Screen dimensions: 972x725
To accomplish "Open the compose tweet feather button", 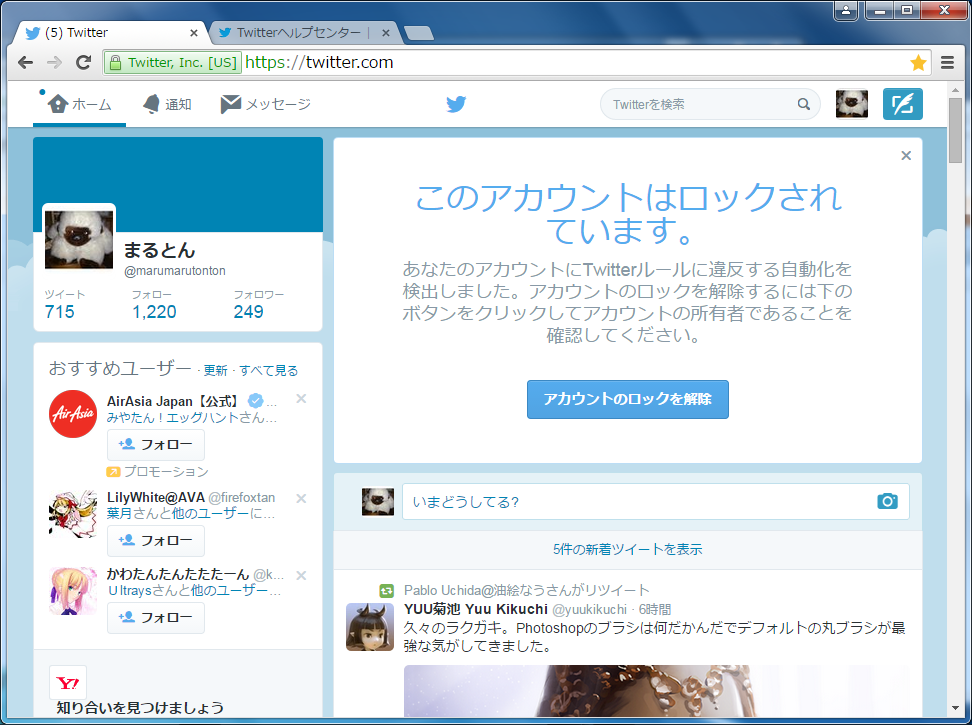I will pos(903,104).
